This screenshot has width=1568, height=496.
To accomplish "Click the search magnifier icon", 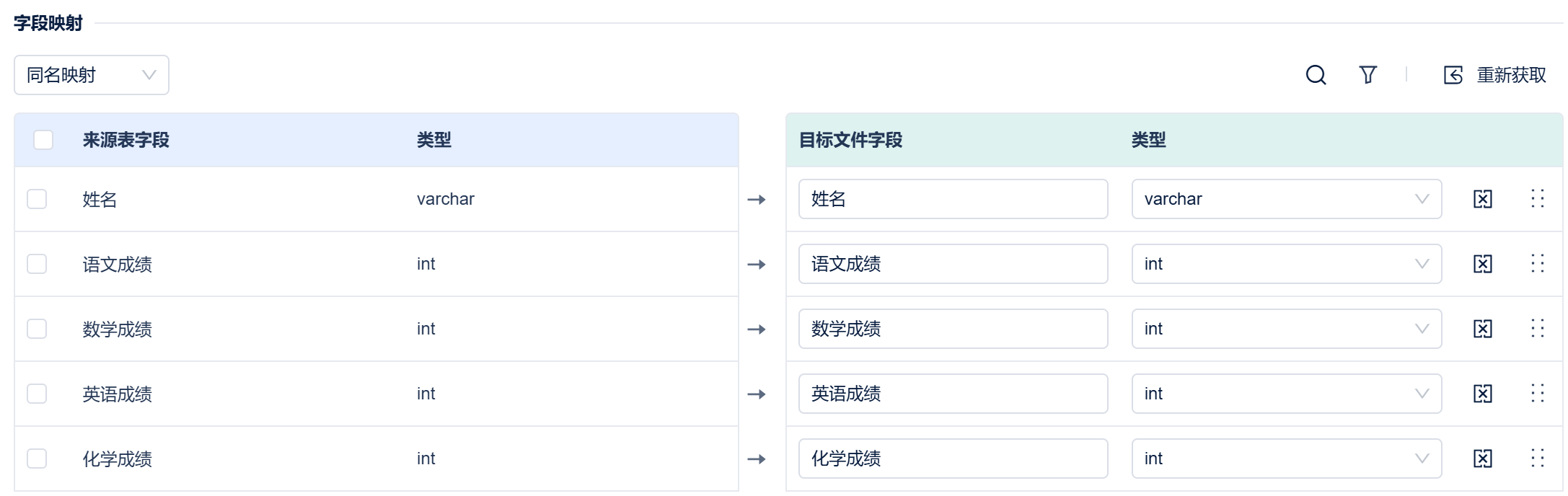I will (1316, 75).
